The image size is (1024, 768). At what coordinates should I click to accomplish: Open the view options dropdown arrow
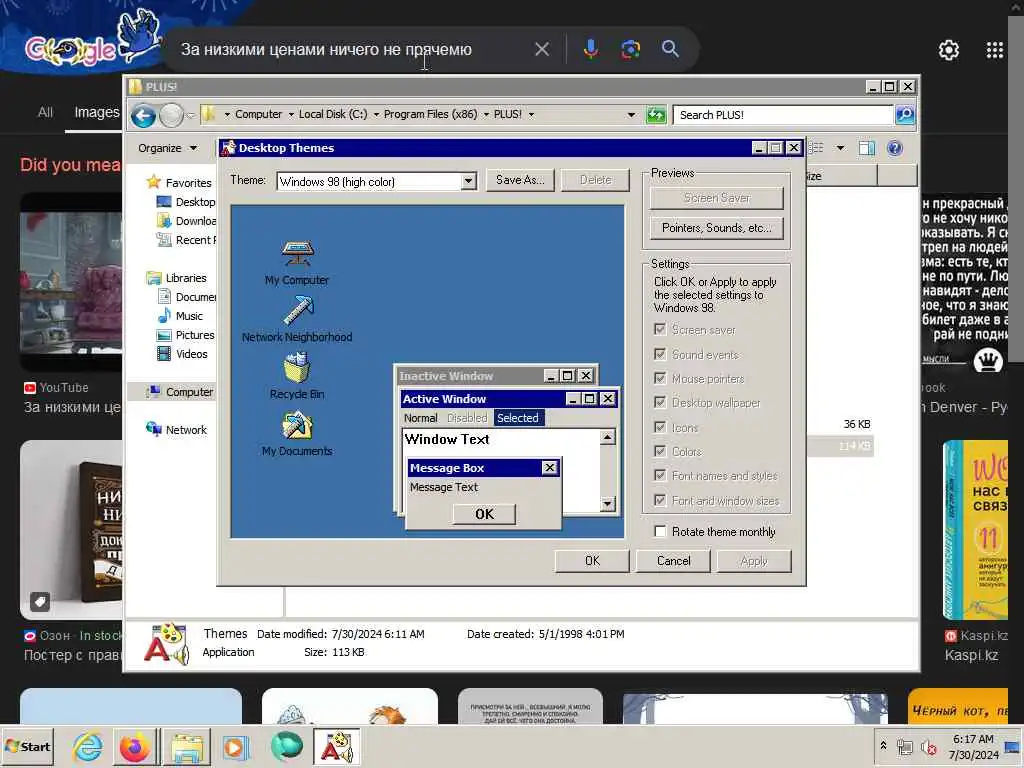pos(840,148)
